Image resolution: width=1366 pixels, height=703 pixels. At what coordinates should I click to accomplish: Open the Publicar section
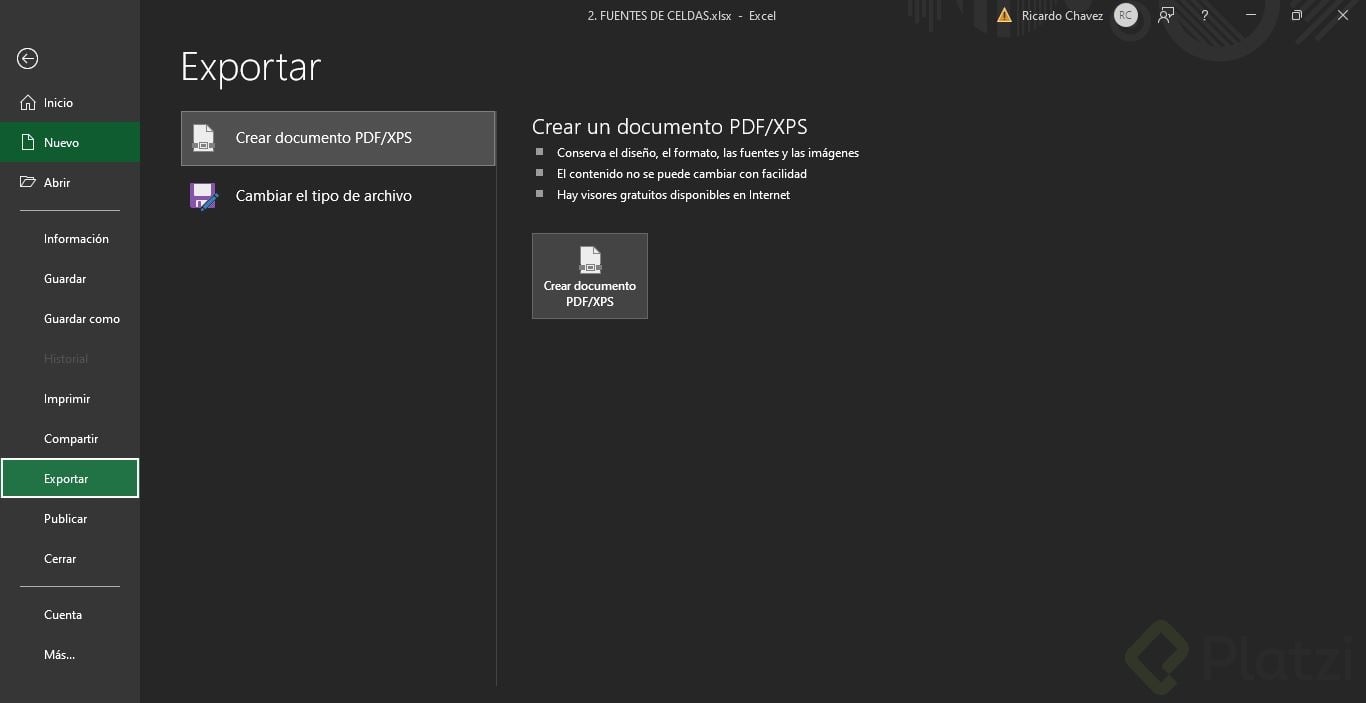coord(70,519)
